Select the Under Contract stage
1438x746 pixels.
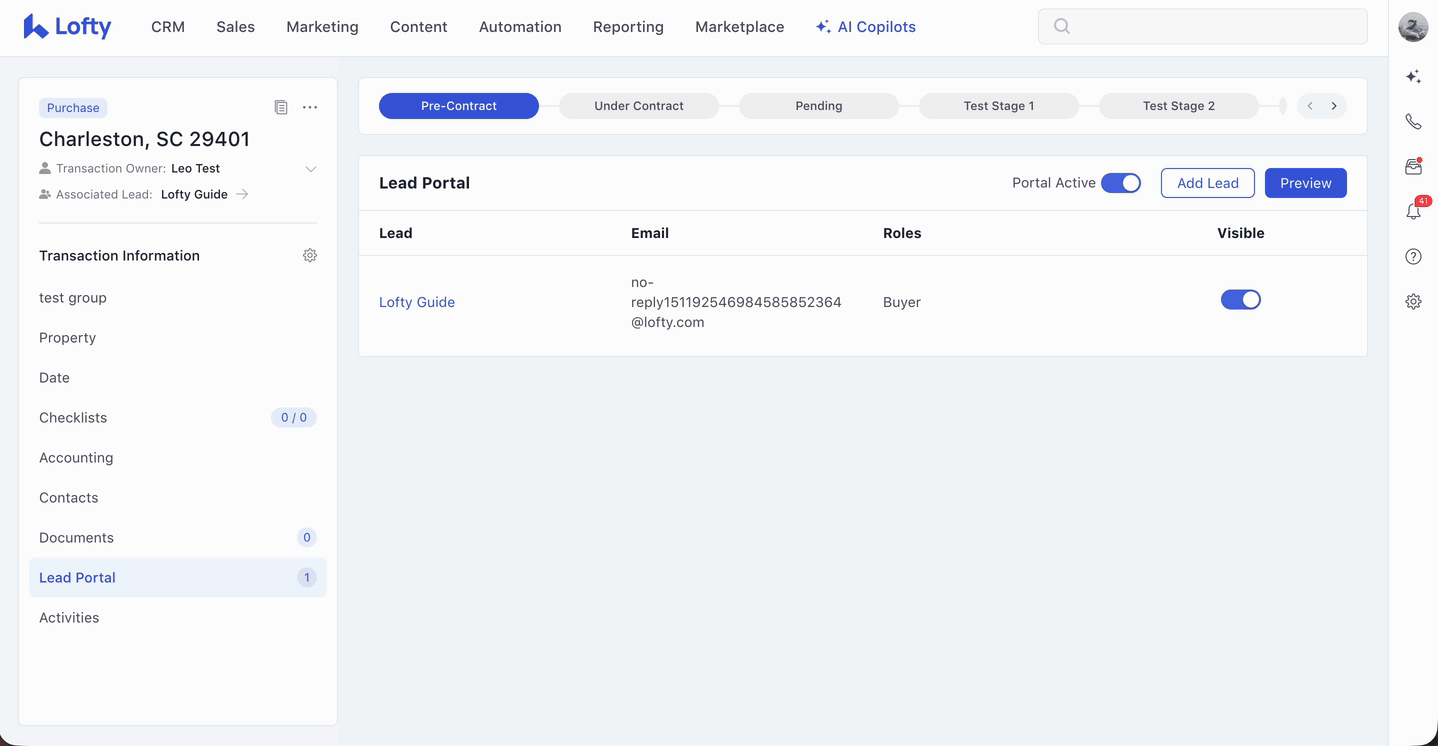[638, 106]
